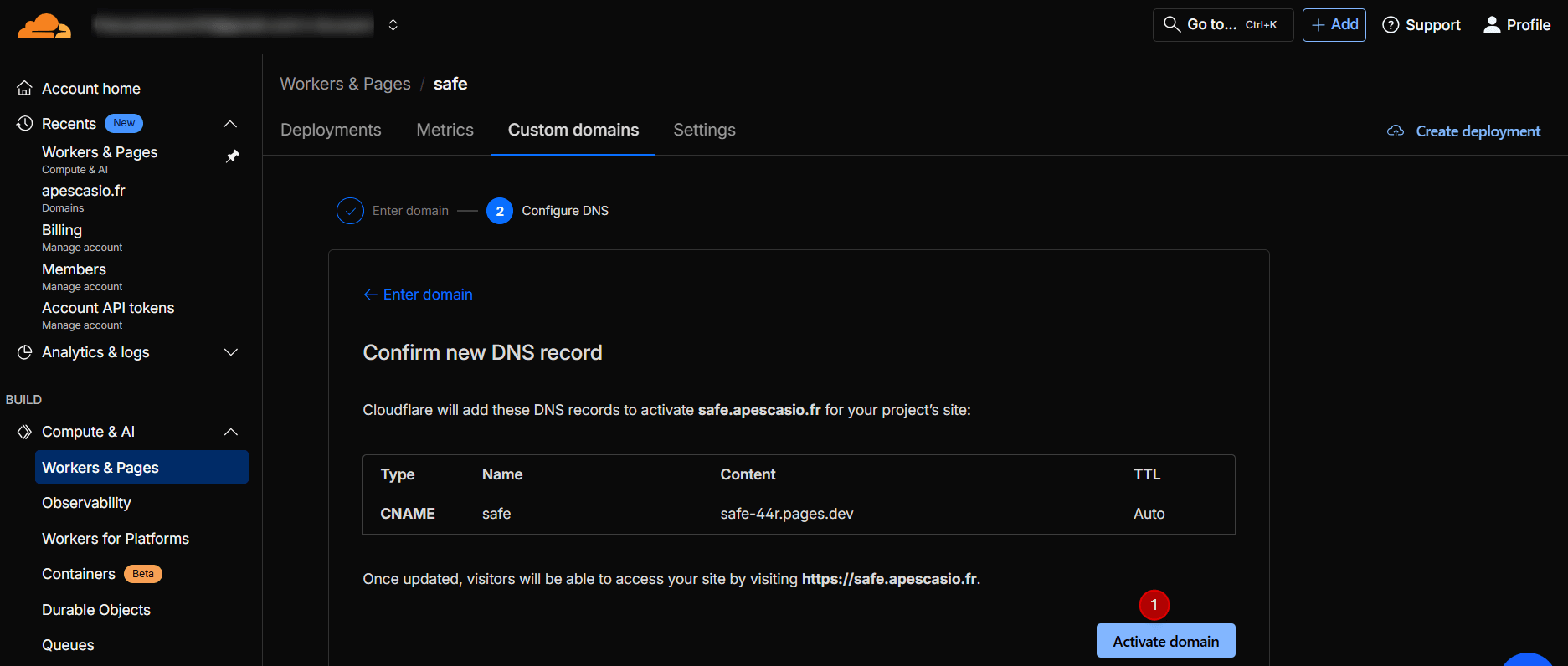Open Durable Objects in the sidebar

(x=96, y=610)
